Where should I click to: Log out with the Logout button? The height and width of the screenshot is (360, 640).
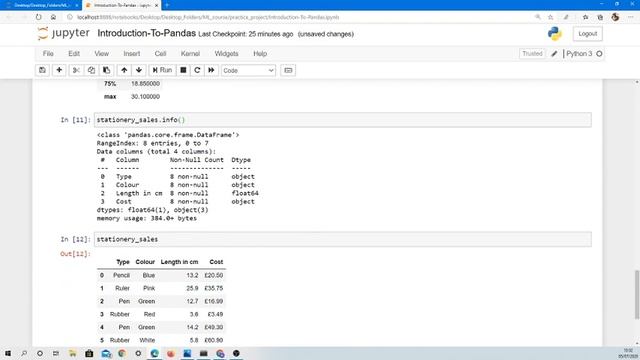pos(587,34)
